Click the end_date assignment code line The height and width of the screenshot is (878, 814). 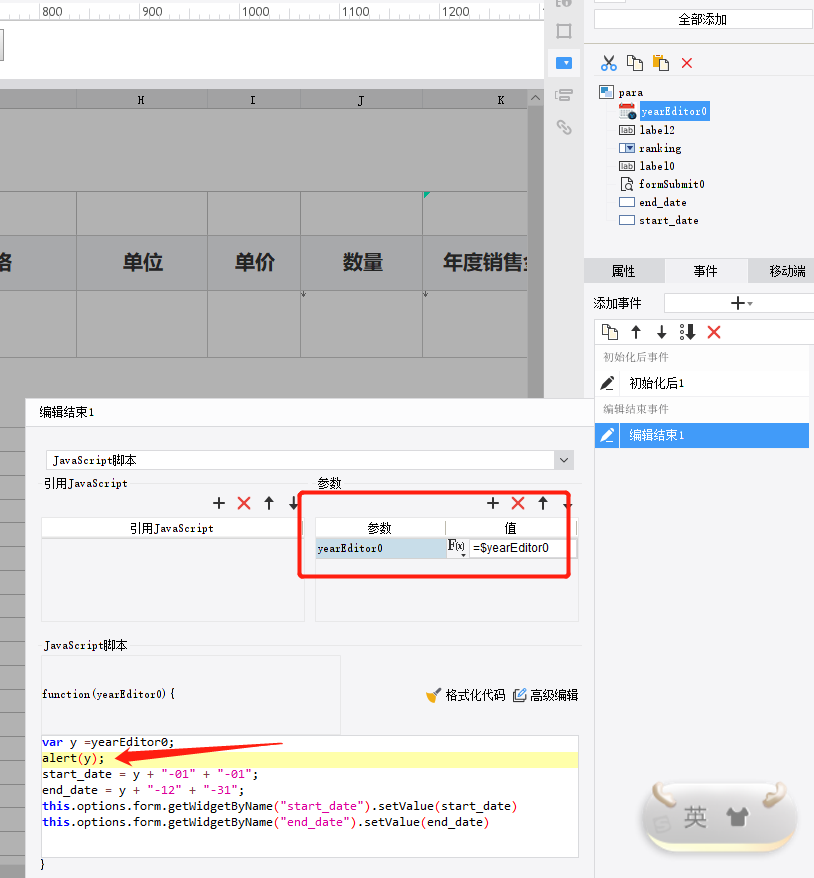(x=143, y=790)
